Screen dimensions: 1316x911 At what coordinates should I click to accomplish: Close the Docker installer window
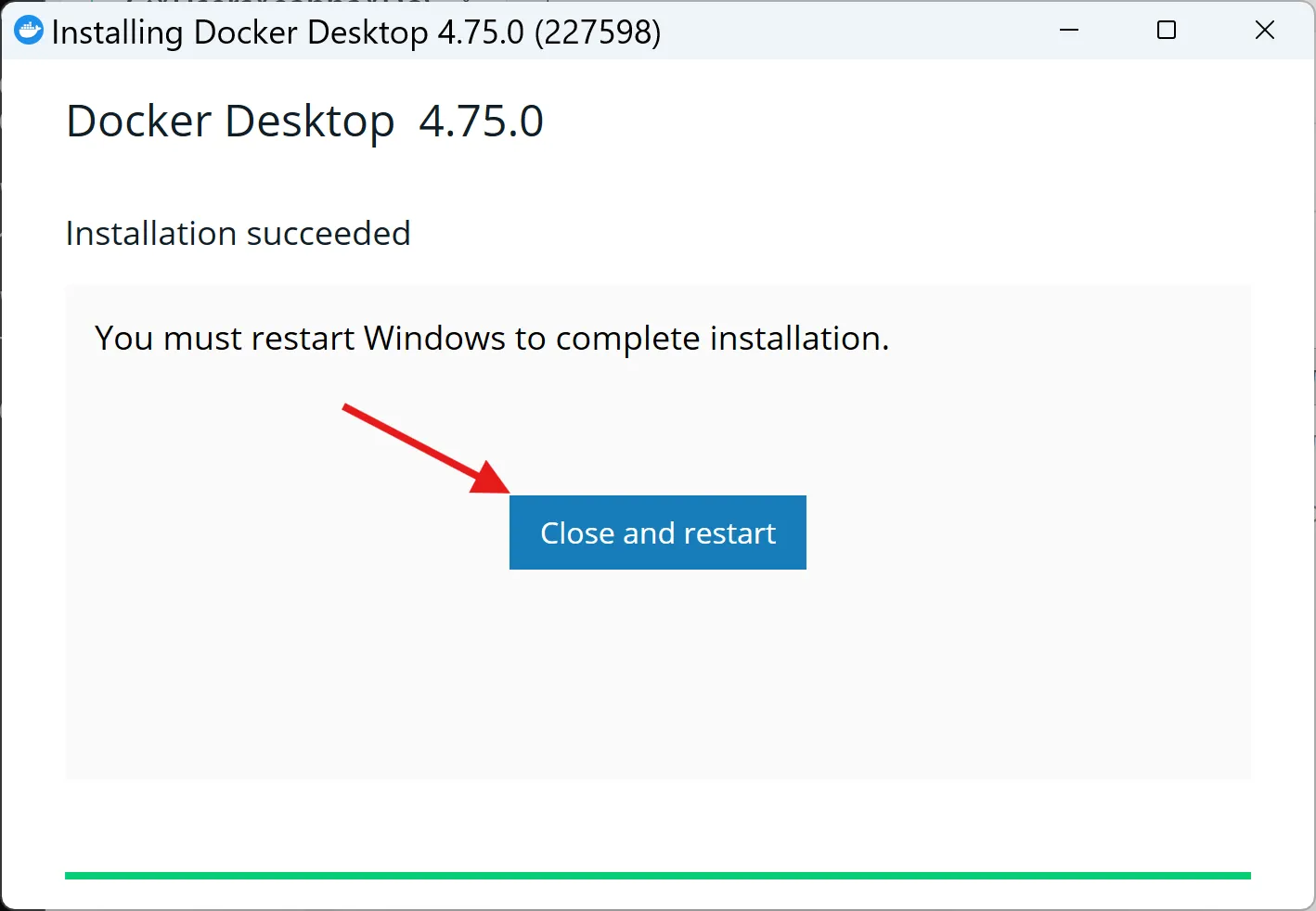tap(1264, 31)
